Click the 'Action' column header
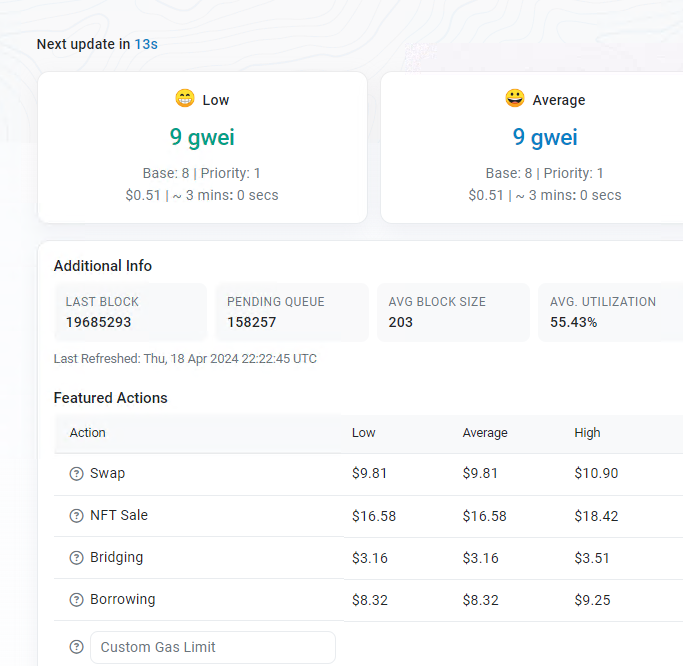The width and height of the screenshot is (683, 666). coord(88,433)
